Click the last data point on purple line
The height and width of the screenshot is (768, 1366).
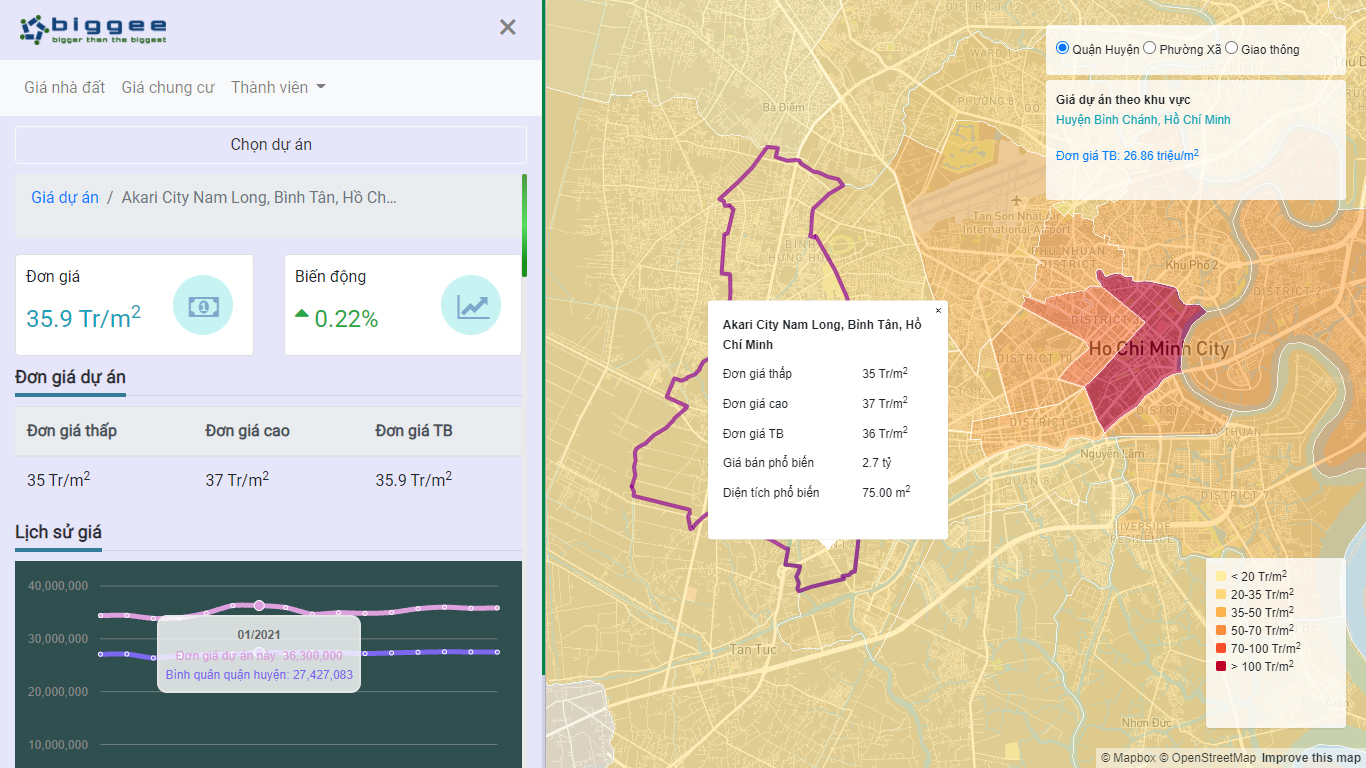[497, 652]
